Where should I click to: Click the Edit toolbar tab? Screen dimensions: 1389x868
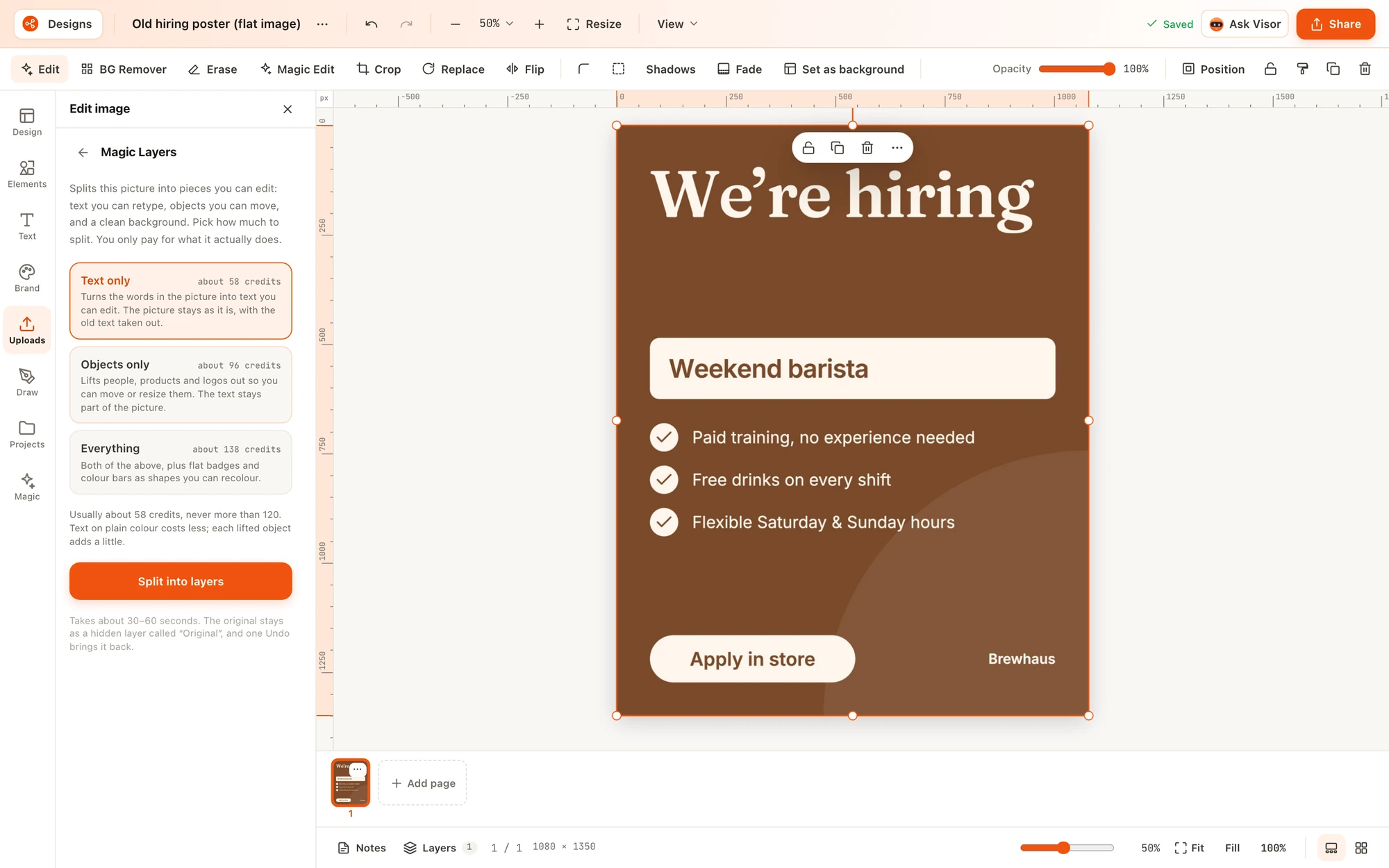40,69
